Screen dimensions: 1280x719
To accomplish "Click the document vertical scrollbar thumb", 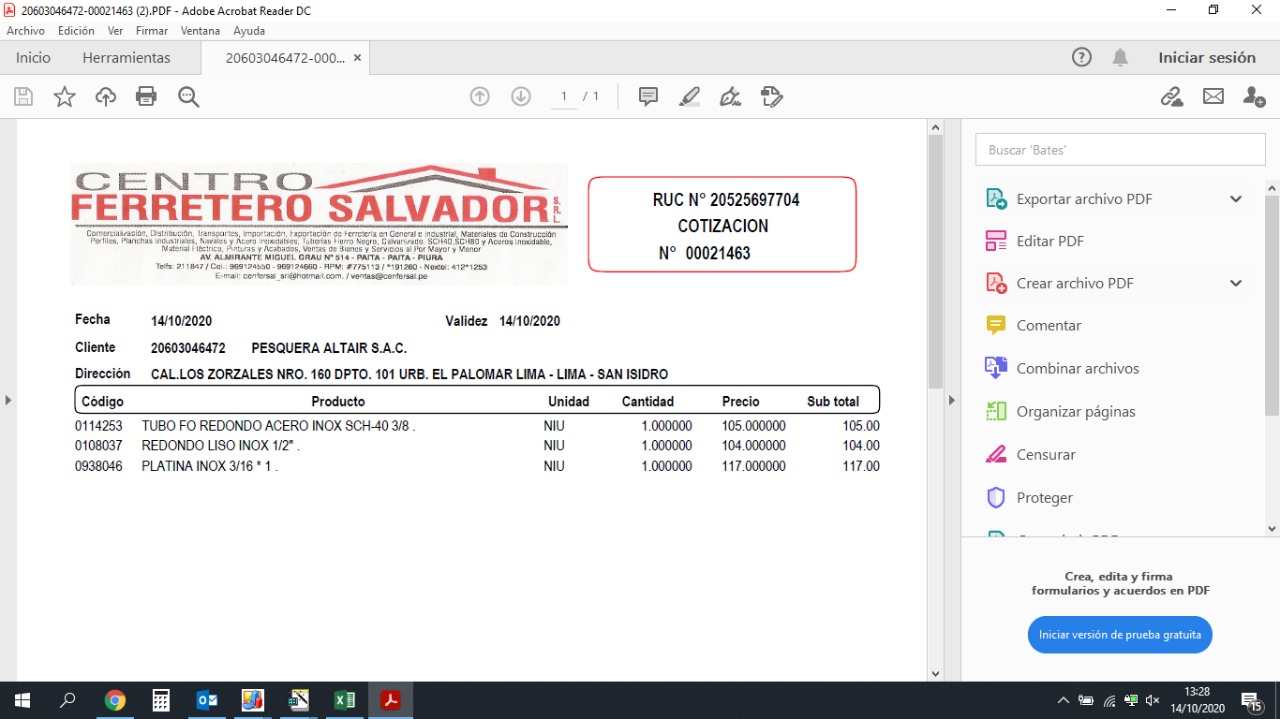I will [935, 260].
